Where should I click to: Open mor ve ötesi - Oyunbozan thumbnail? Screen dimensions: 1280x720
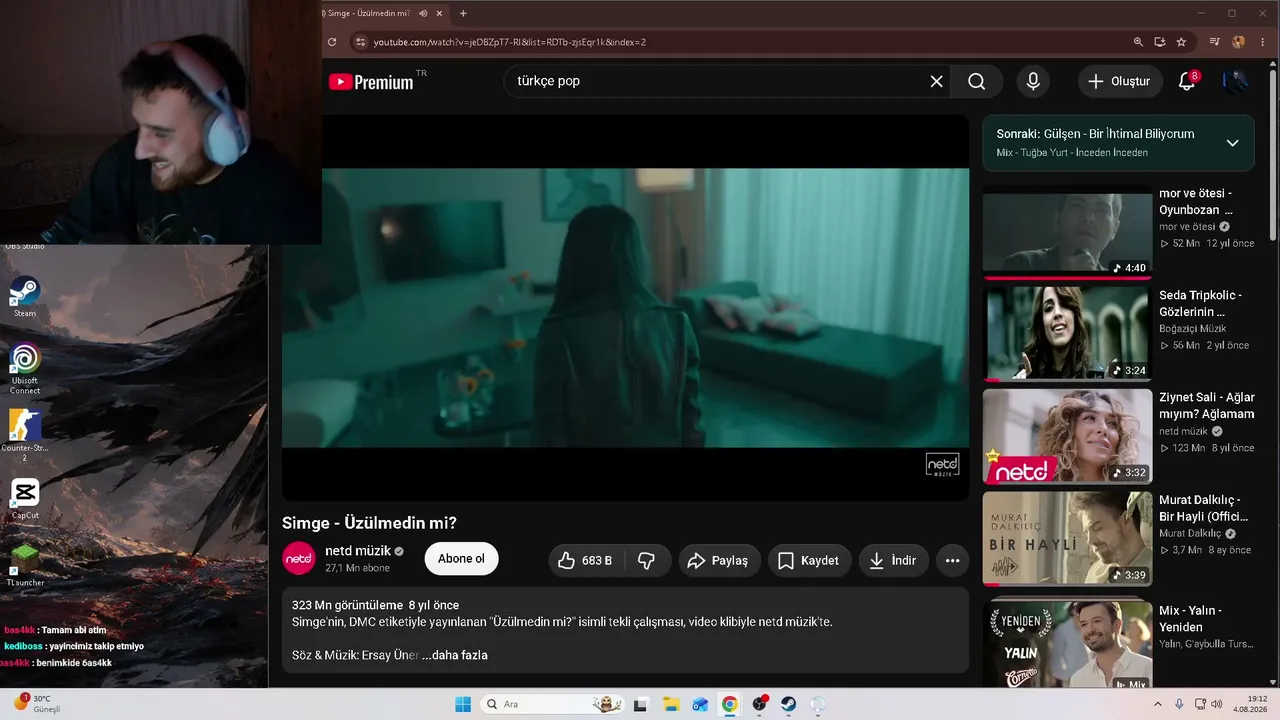pos(1067,233)
